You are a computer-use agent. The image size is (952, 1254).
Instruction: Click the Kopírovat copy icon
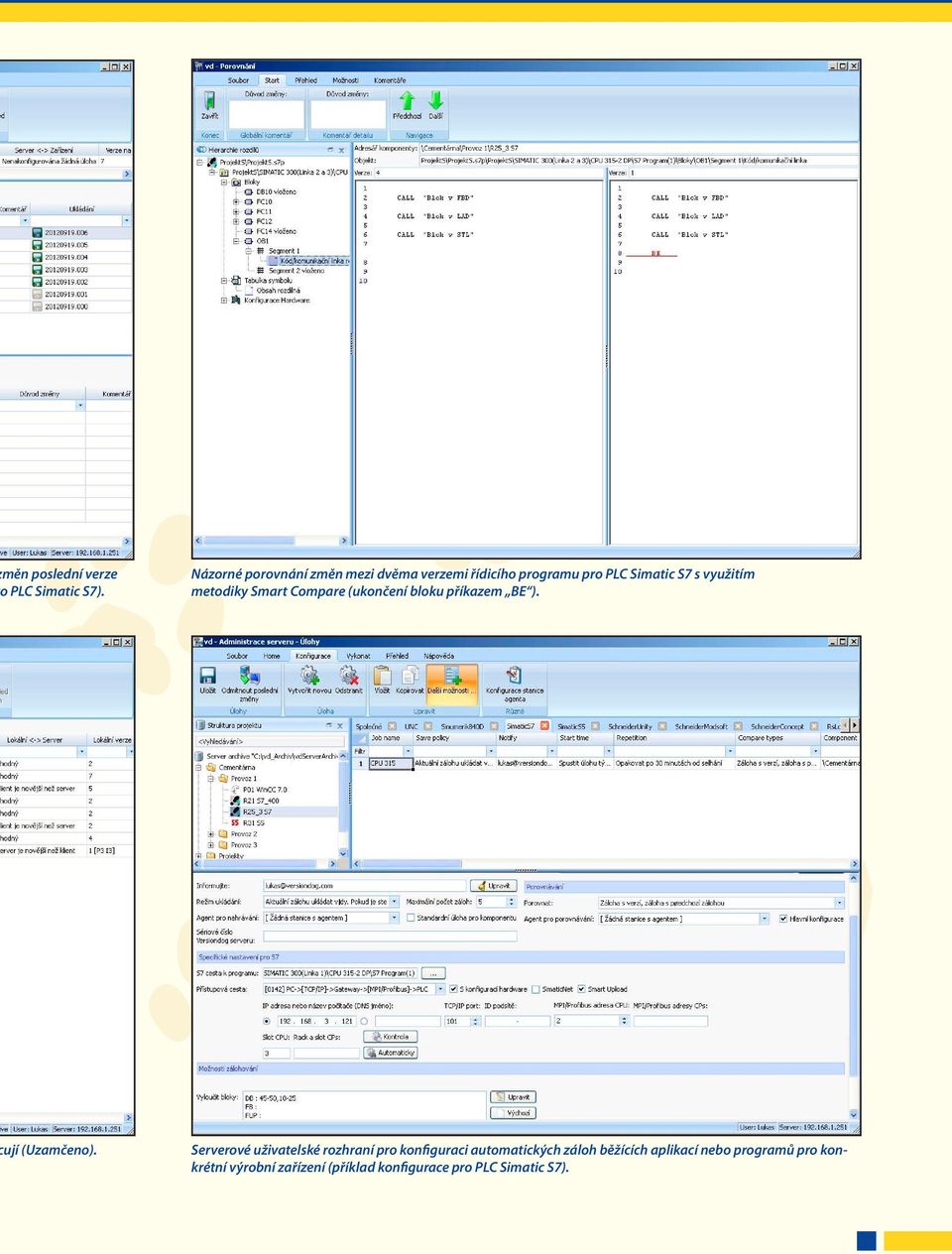pos(410,677)
